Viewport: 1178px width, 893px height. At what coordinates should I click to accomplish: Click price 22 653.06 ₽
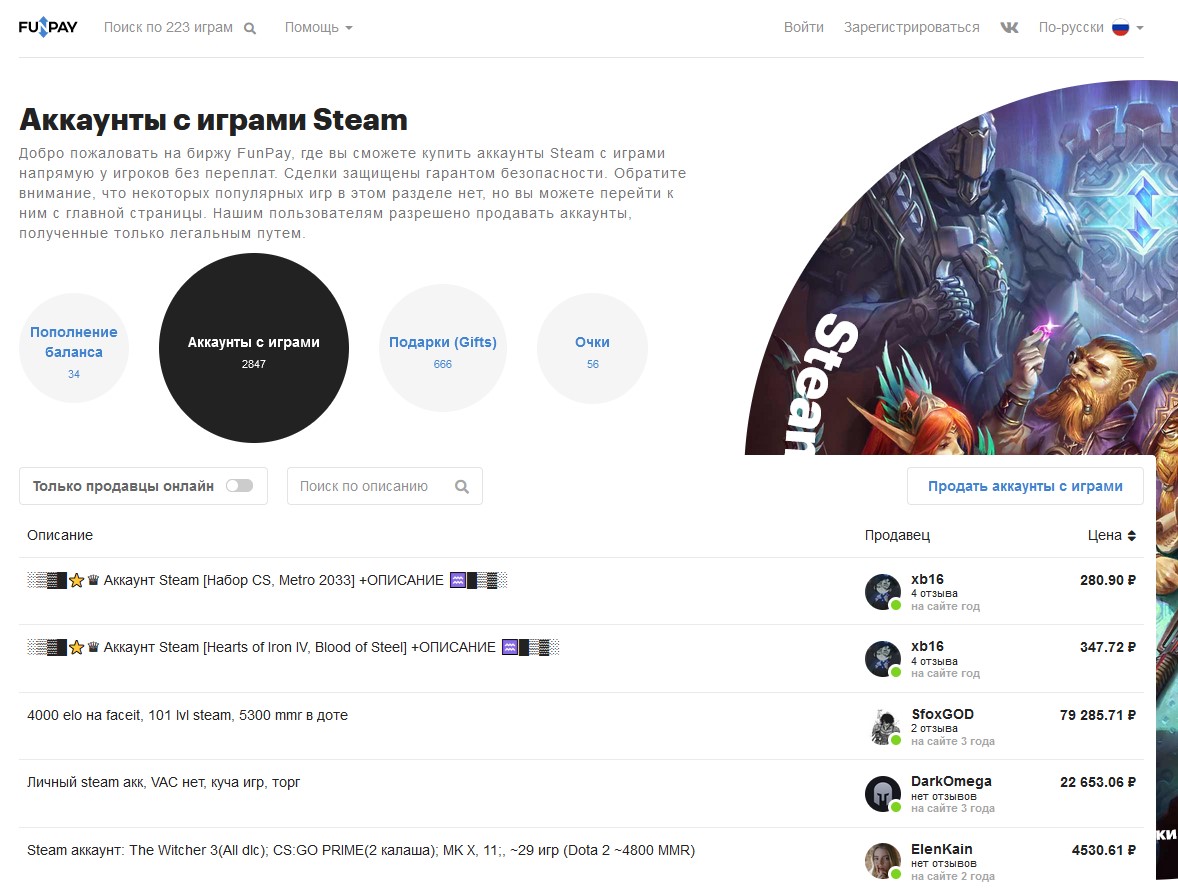[1098, 783]
